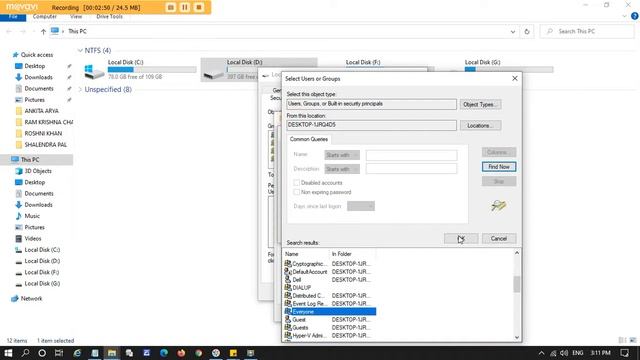This screenshot has height=360, width=640.
Task: Take a screenshot with Movavi camera icon
Action: pyautogui.click(x=171, y=7)
